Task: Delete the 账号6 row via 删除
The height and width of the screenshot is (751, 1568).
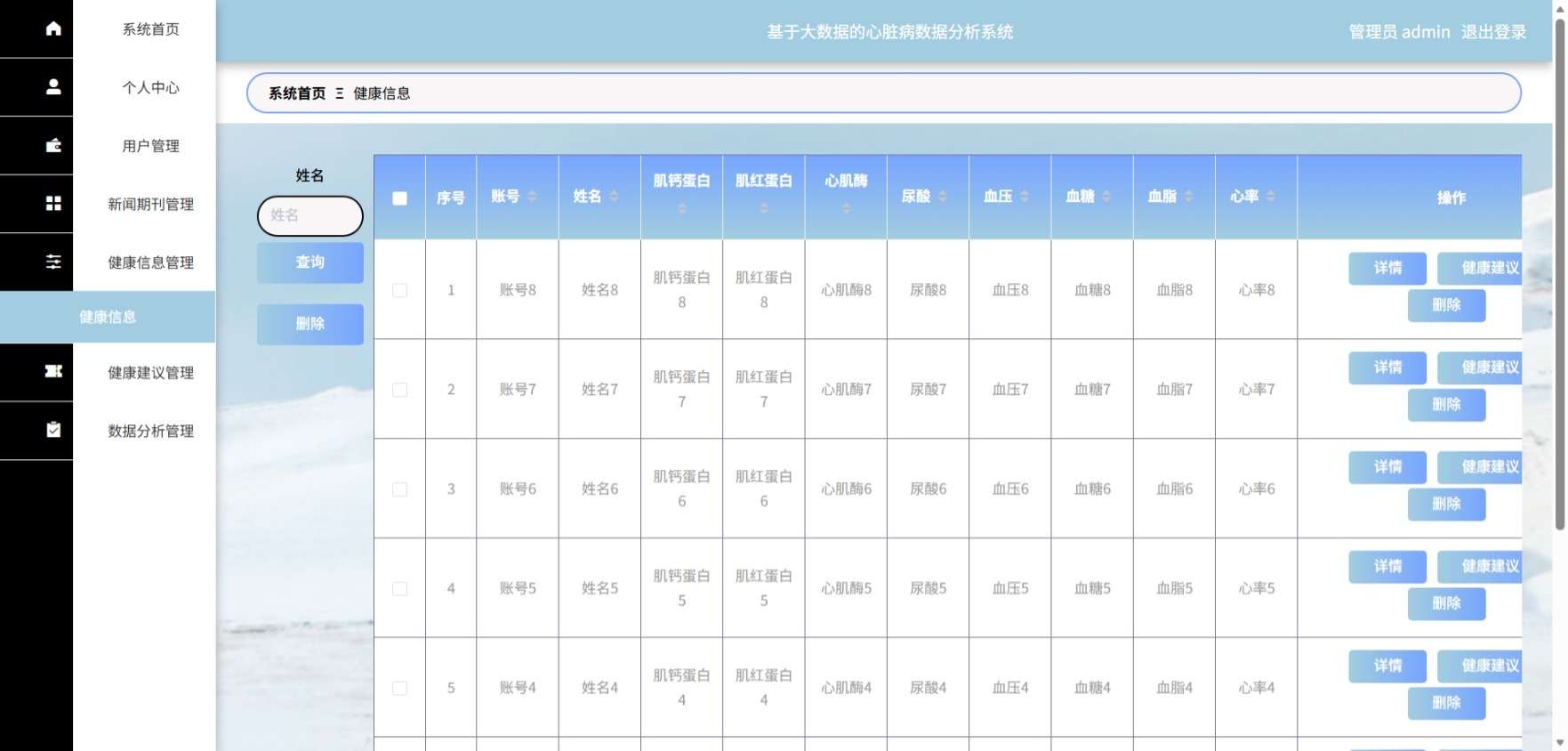Action: (x=1446, y=505)
